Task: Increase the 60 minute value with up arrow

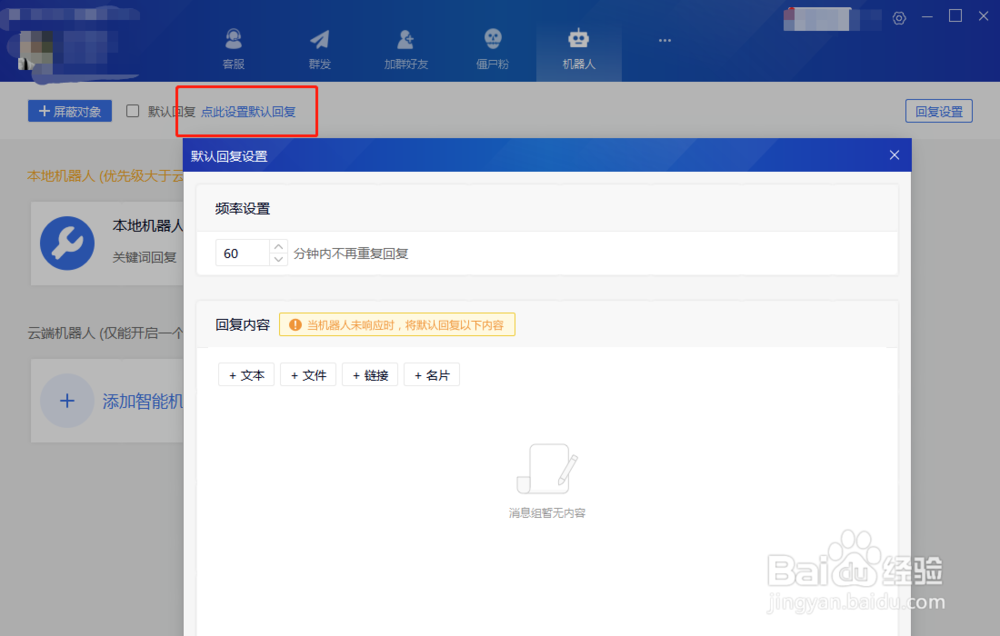Action: click(x=278, y=247)
